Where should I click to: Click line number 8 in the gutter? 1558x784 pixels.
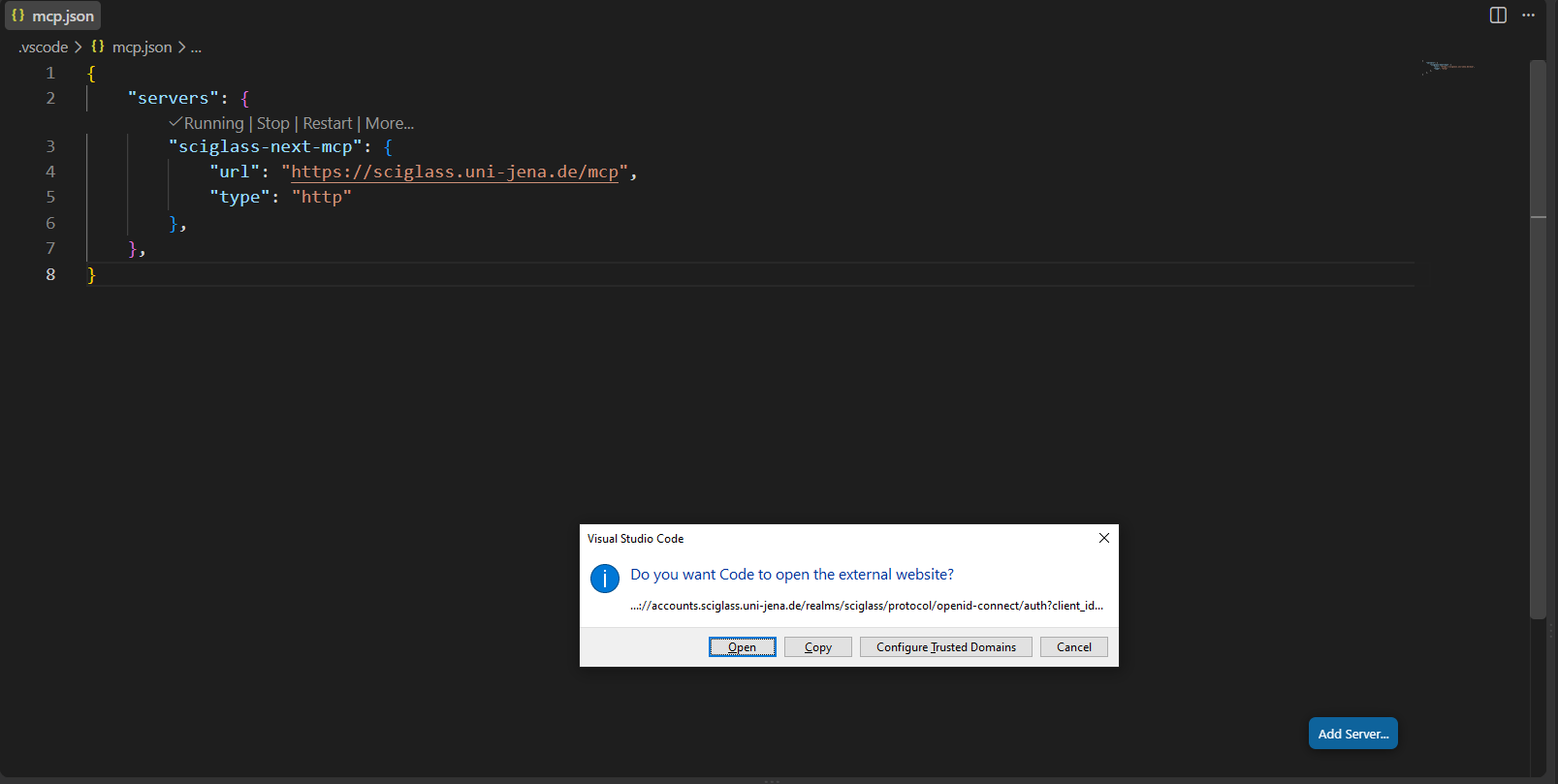[50, 274]
